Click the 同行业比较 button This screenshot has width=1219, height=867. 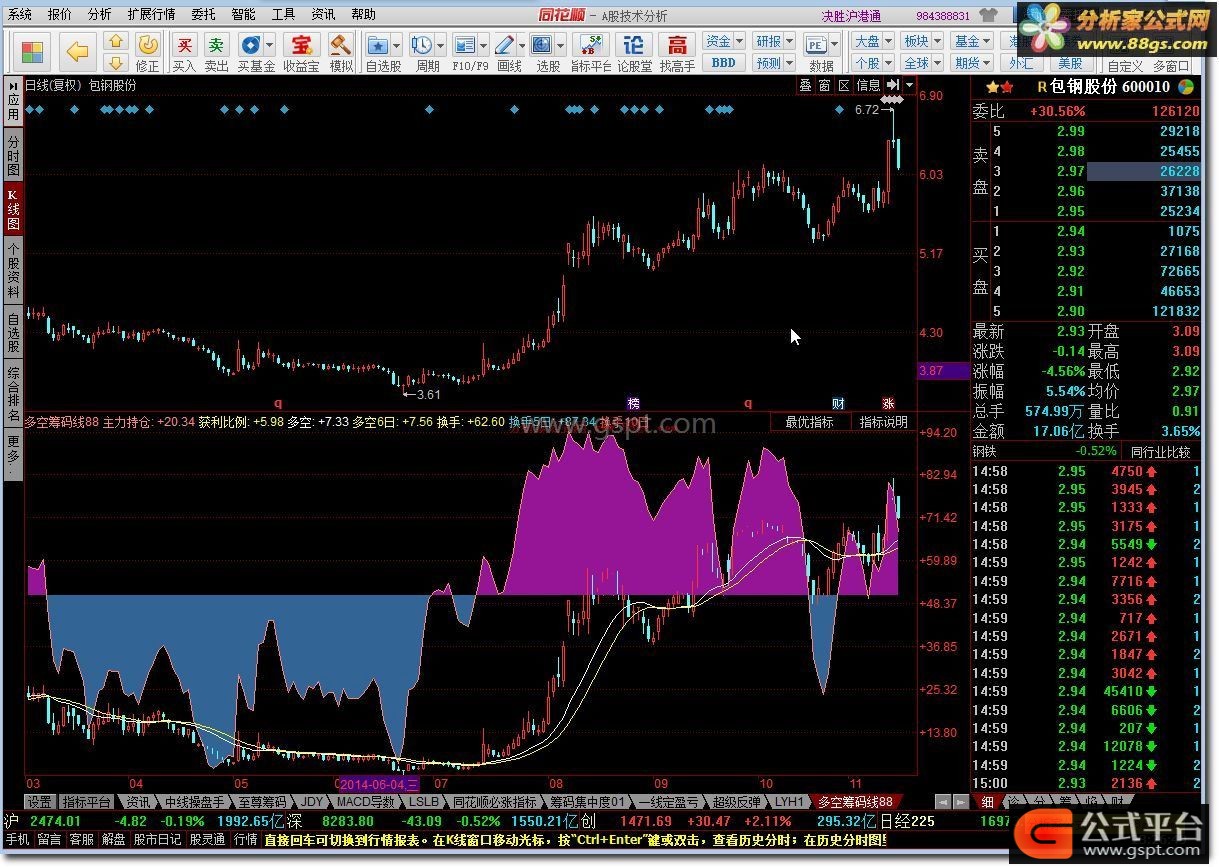1160,452
